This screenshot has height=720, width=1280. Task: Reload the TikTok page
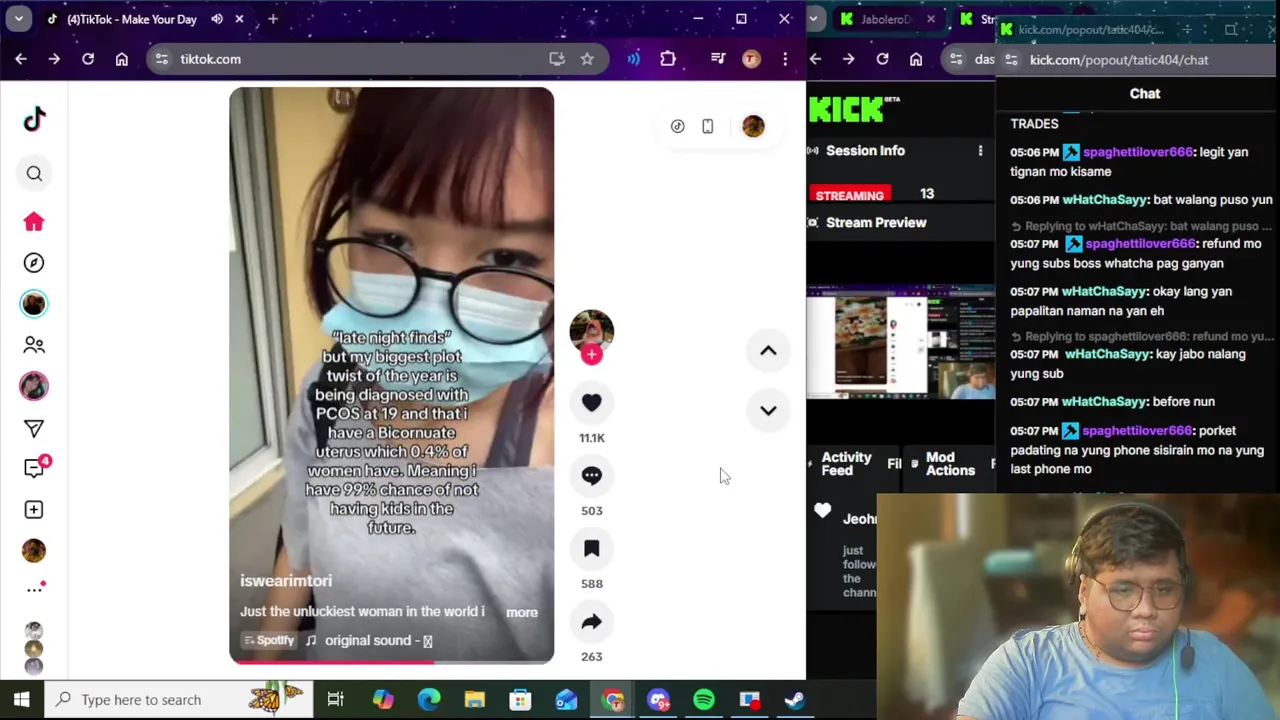88,59
